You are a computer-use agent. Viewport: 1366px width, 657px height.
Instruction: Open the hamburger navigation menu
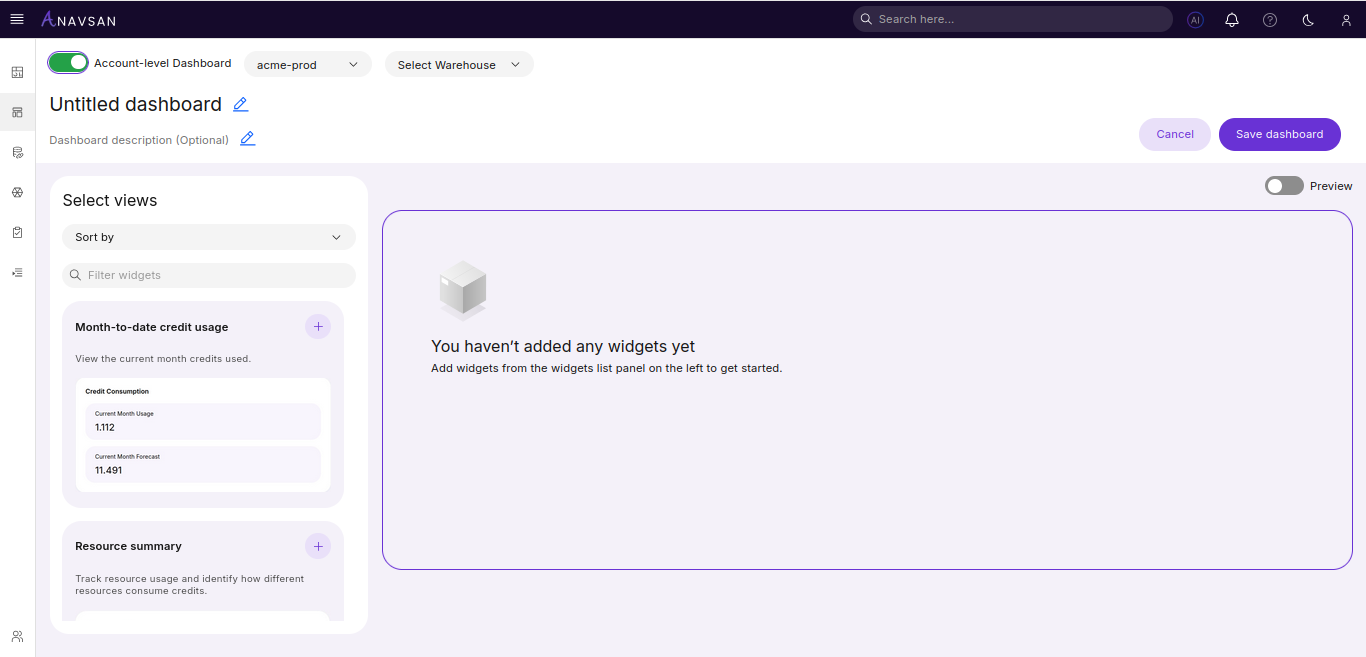[17, 19]
